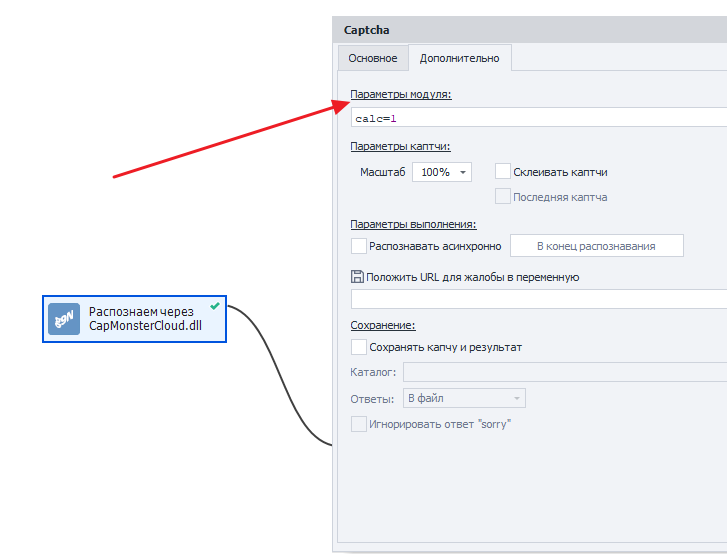Click the save-to-variable floppy disk icon
The height and width of the screenshot is (554, 727).
[x=357, y=277]
